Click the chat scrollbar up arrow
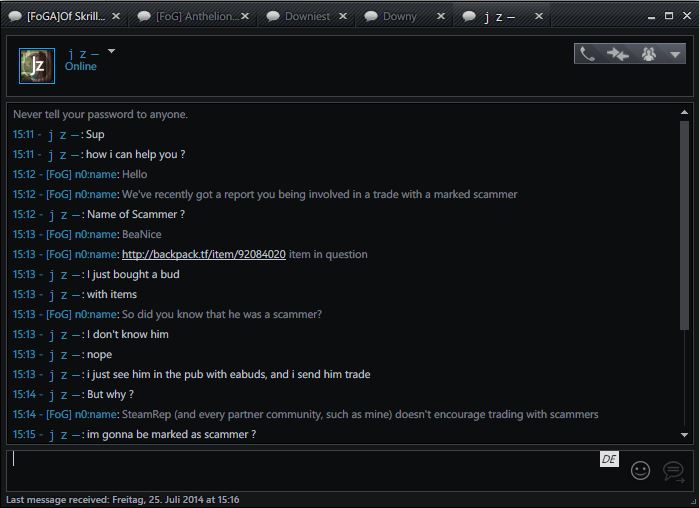 [x=685, y=113]
